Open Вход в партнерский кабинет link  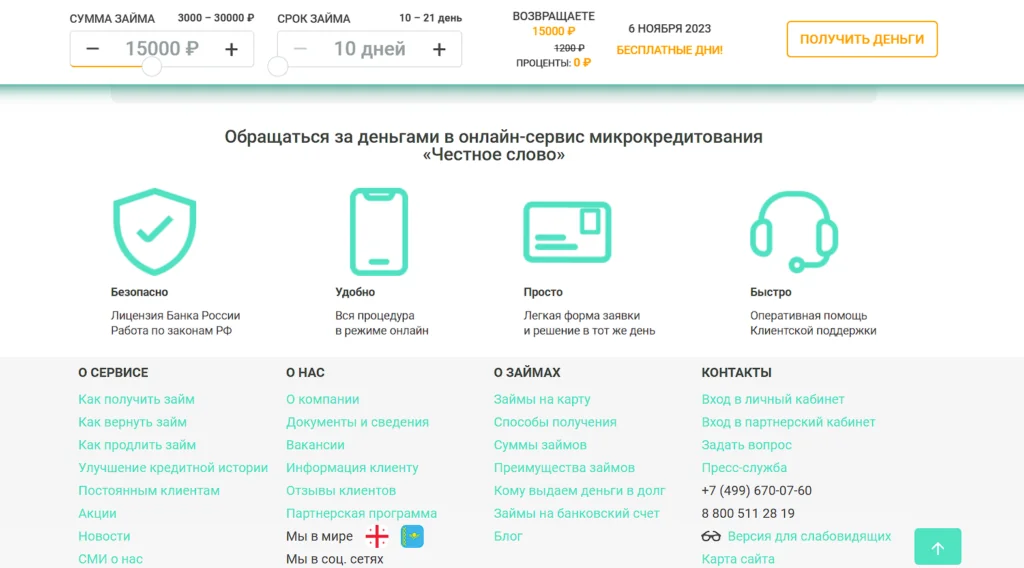point(788,422)
